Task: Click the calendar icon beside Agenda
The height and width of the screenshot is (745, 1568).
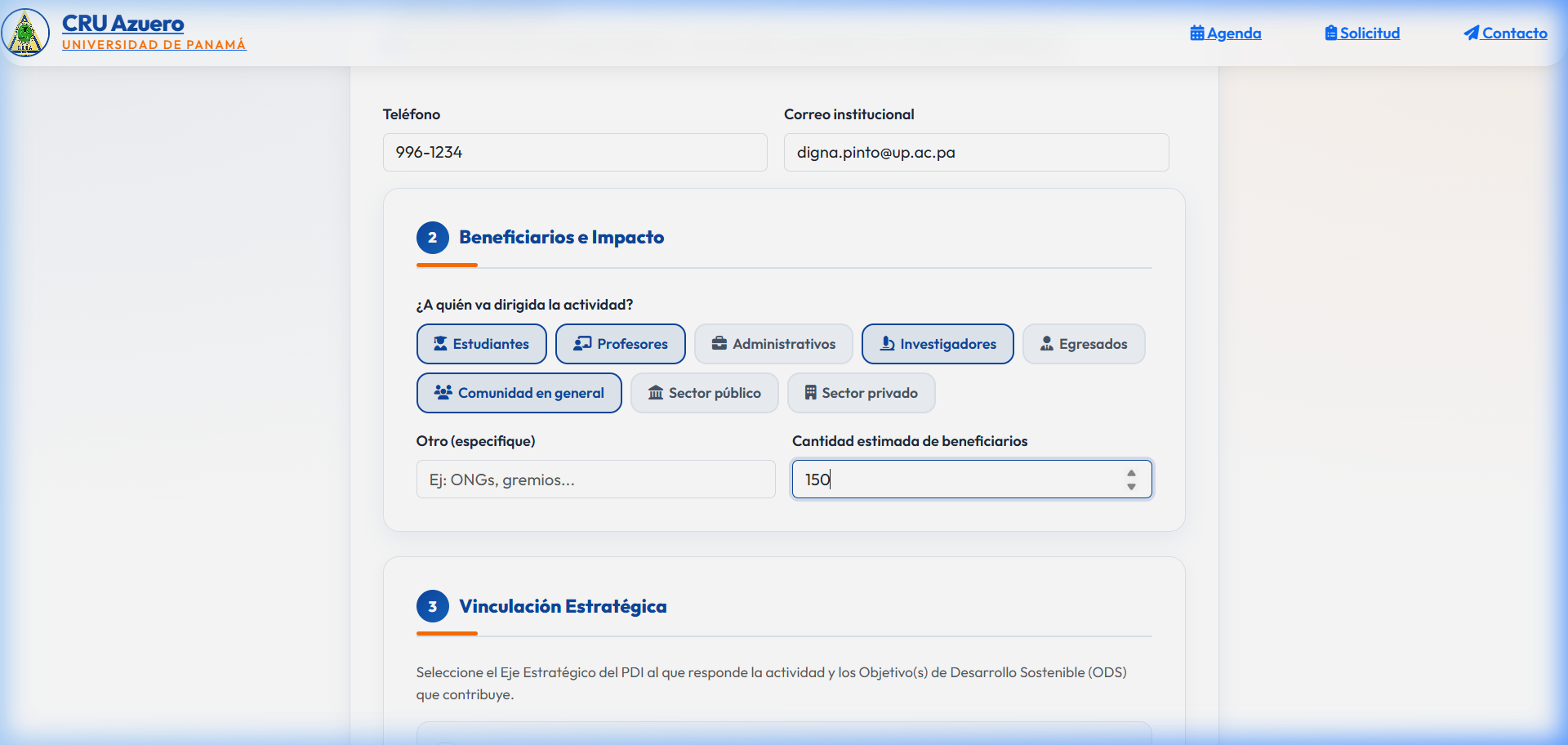Action: 1197,33
